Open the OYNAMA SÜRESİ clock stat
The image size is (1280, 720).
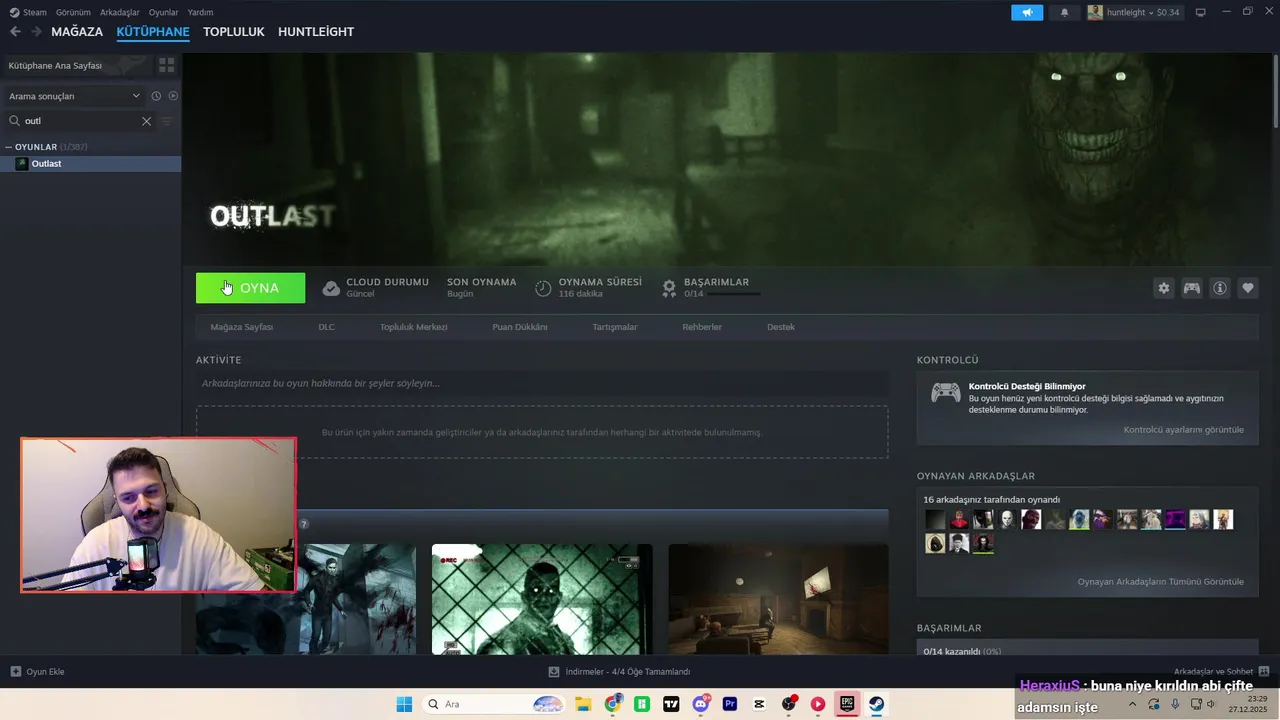[543, 288]
